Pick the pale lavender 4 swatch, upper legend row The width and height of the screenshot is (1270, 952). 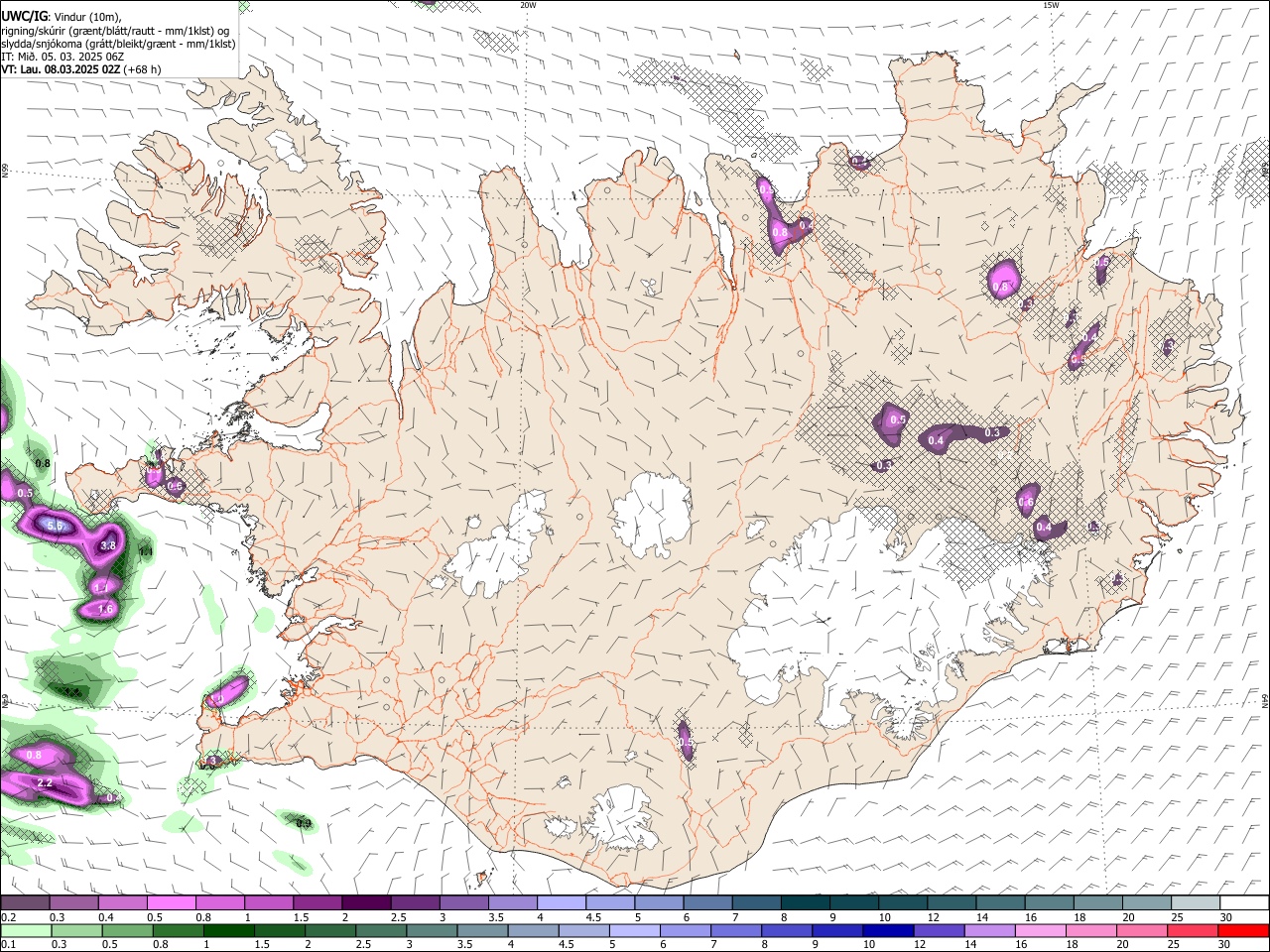[x=560, y=903]
